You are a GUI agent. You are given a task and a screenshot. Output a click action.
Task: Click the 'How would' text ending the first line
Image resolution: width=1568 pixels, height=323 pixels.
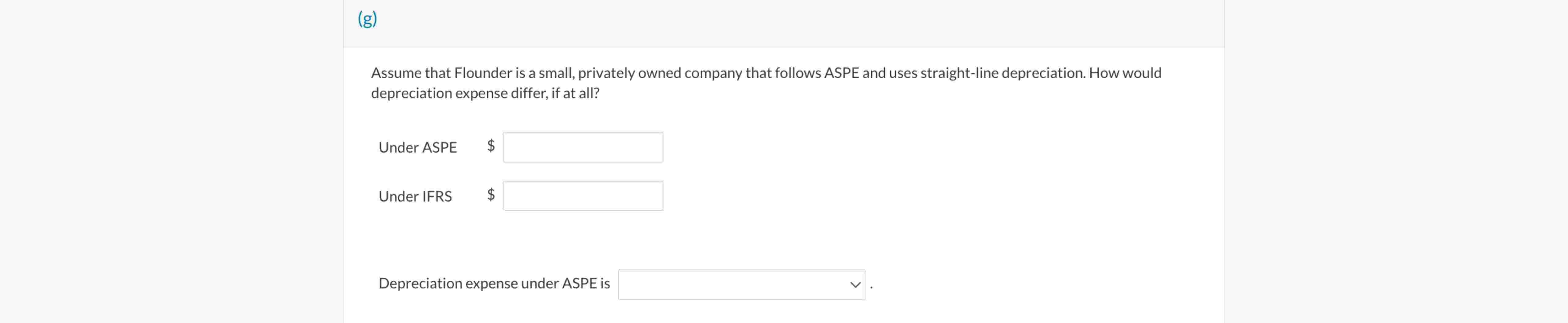tap(1125, 73)
